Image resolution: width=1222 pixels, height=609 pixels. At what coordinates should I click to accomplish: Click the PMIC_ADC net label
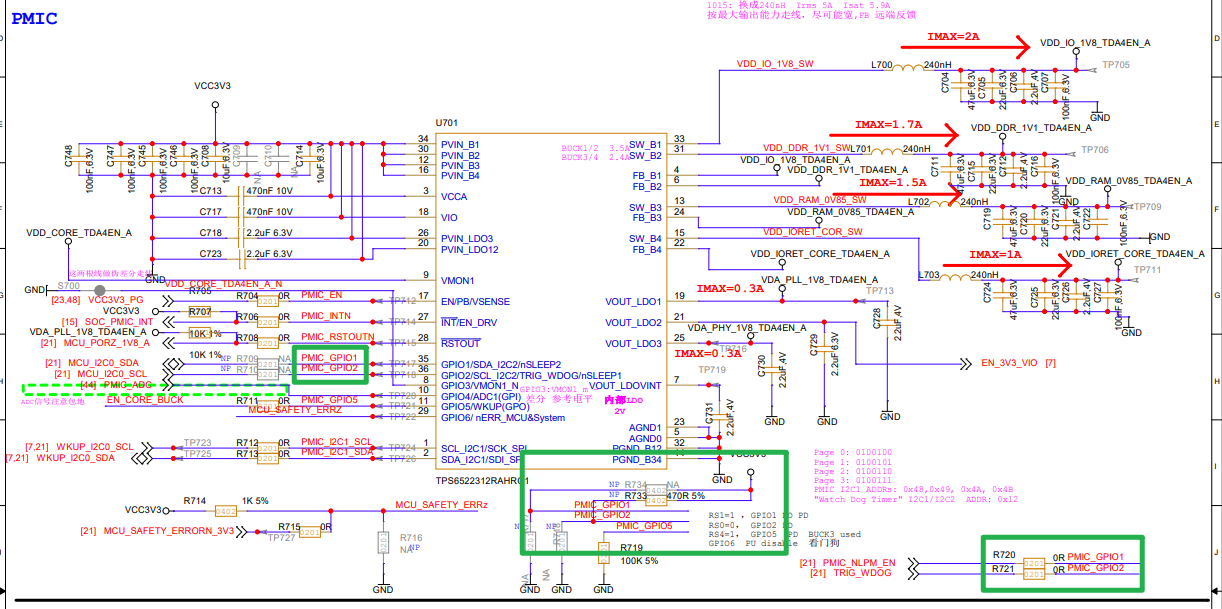(x=126, y=385)
